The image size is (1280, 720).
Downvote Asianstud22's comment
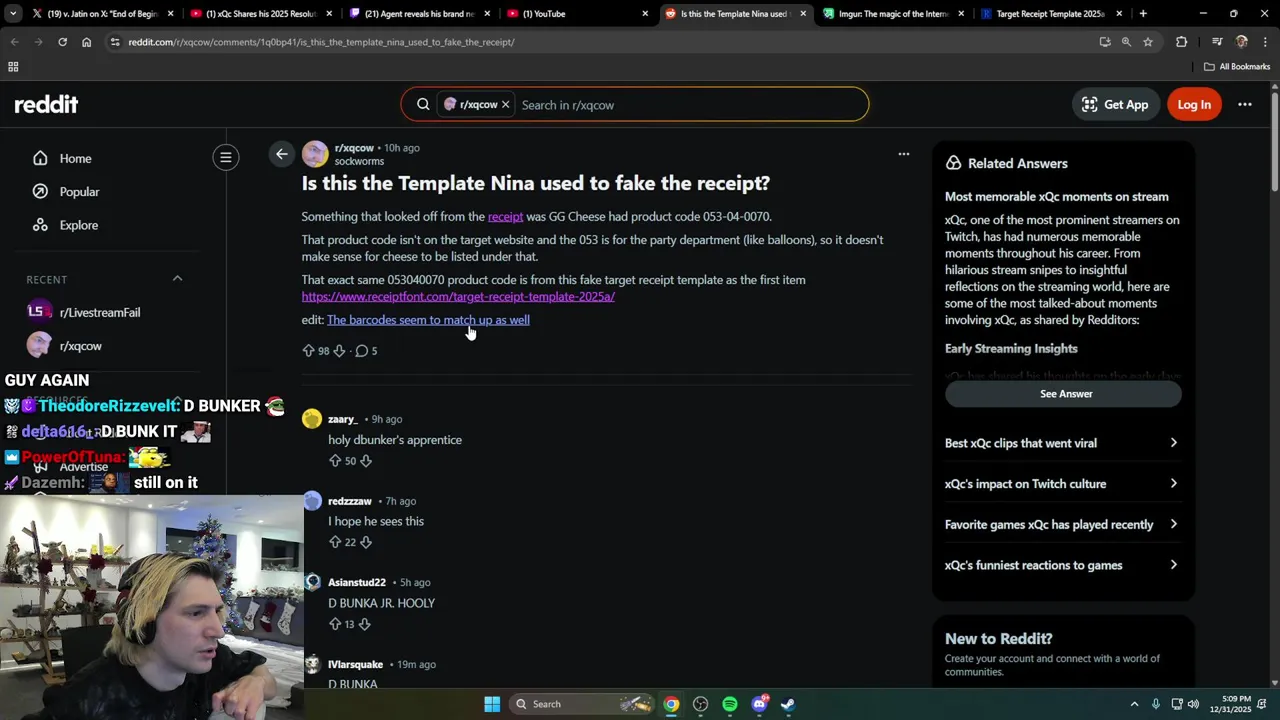[x=364, y=624]
